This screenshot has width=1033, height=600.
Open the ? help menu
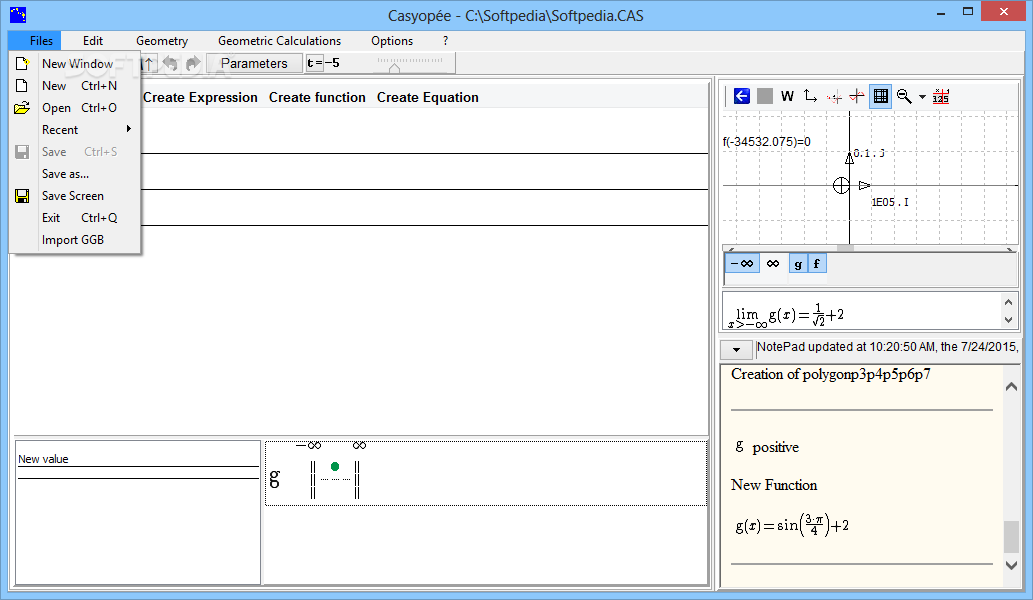click(x=445, y=41)
